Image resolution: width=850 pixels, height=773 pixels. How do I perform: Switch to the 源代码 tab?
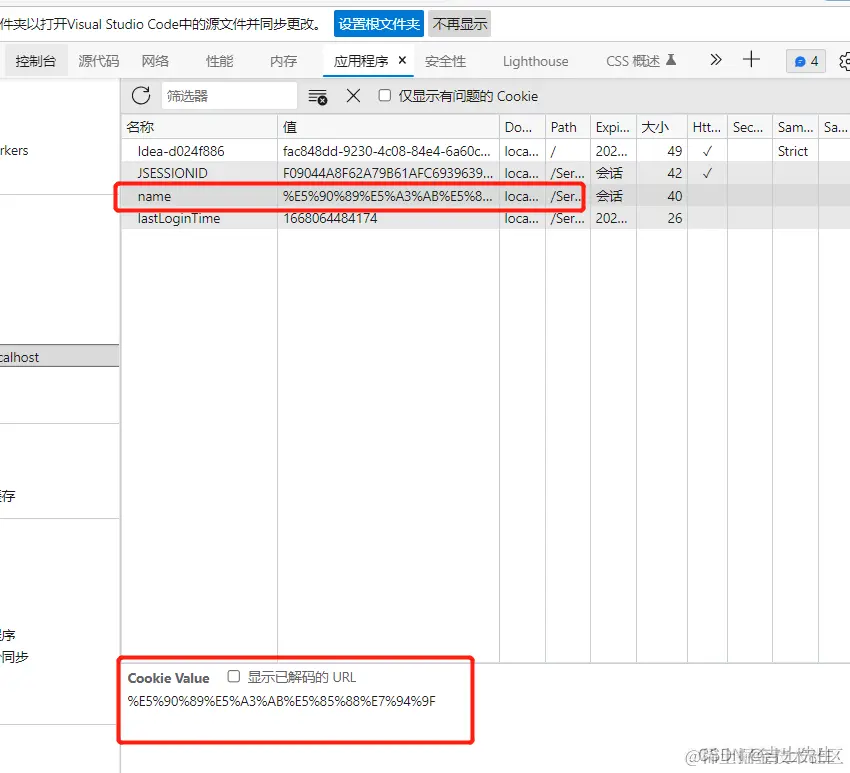click(99, 61)
